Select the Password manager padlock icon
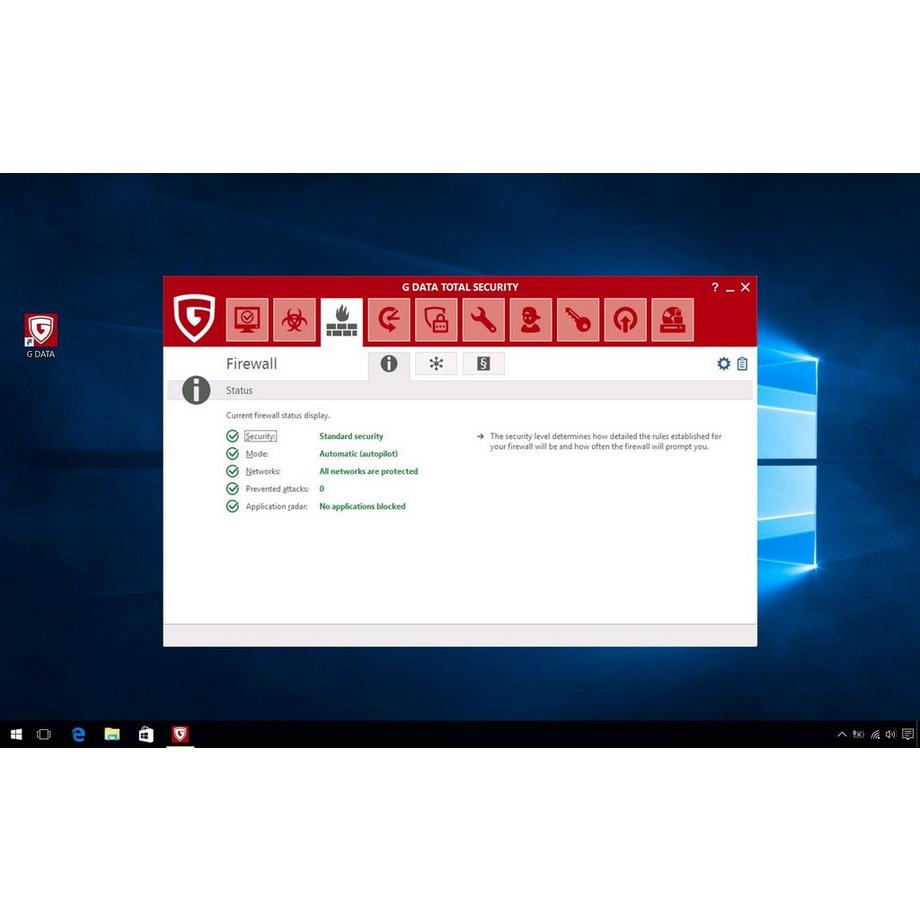This screenshot has width=920, height=920. click(x=436, y=319)
